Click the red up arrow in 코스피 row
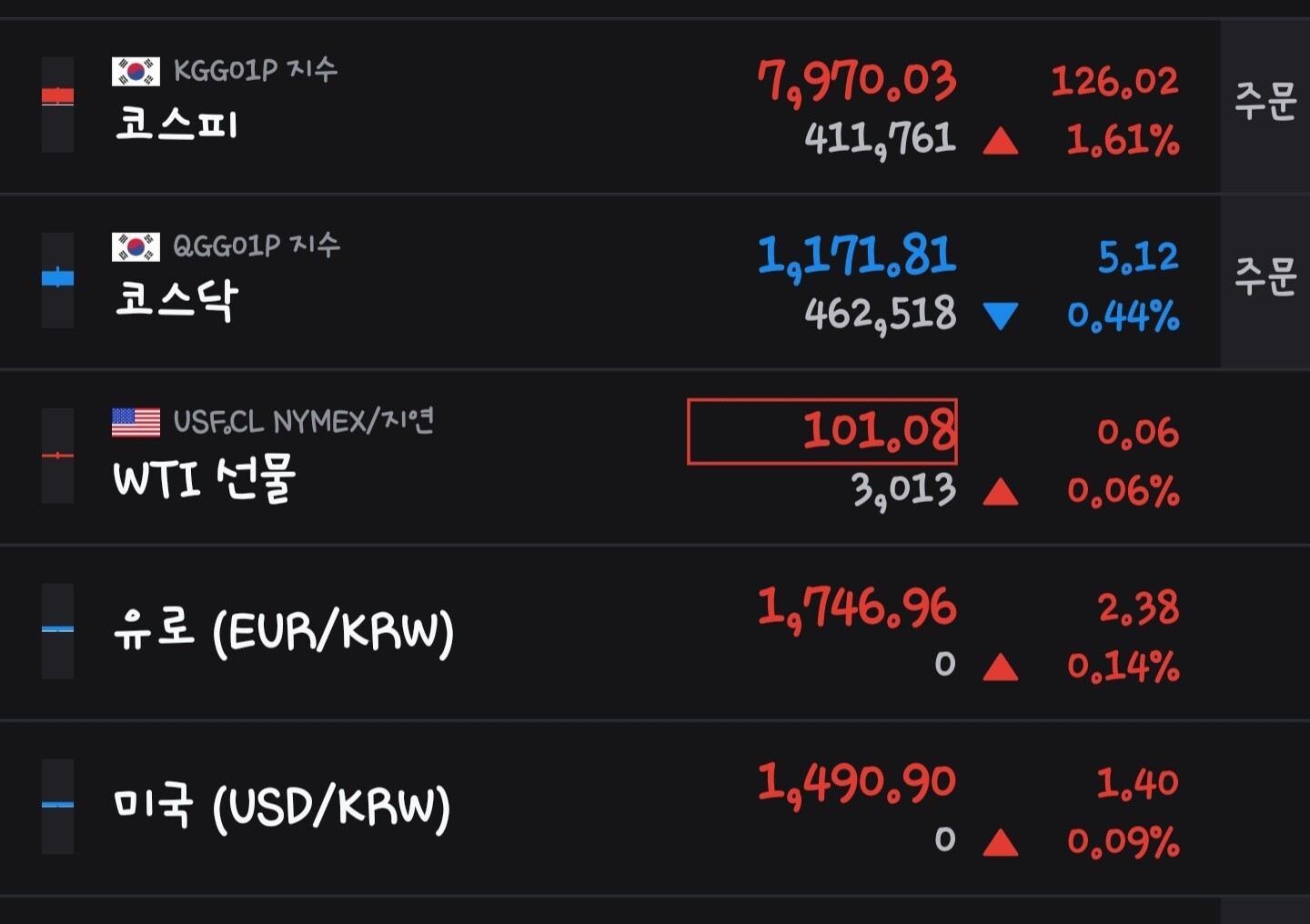Screen dimensions: 1310x924 tap(1001, 141)
